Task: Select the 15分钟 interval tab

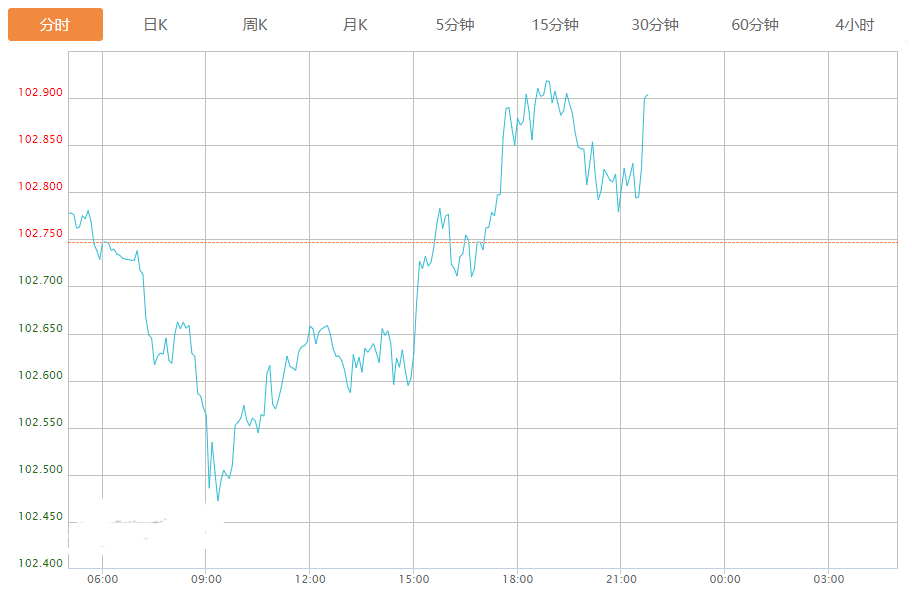Action: click(555, 25)
